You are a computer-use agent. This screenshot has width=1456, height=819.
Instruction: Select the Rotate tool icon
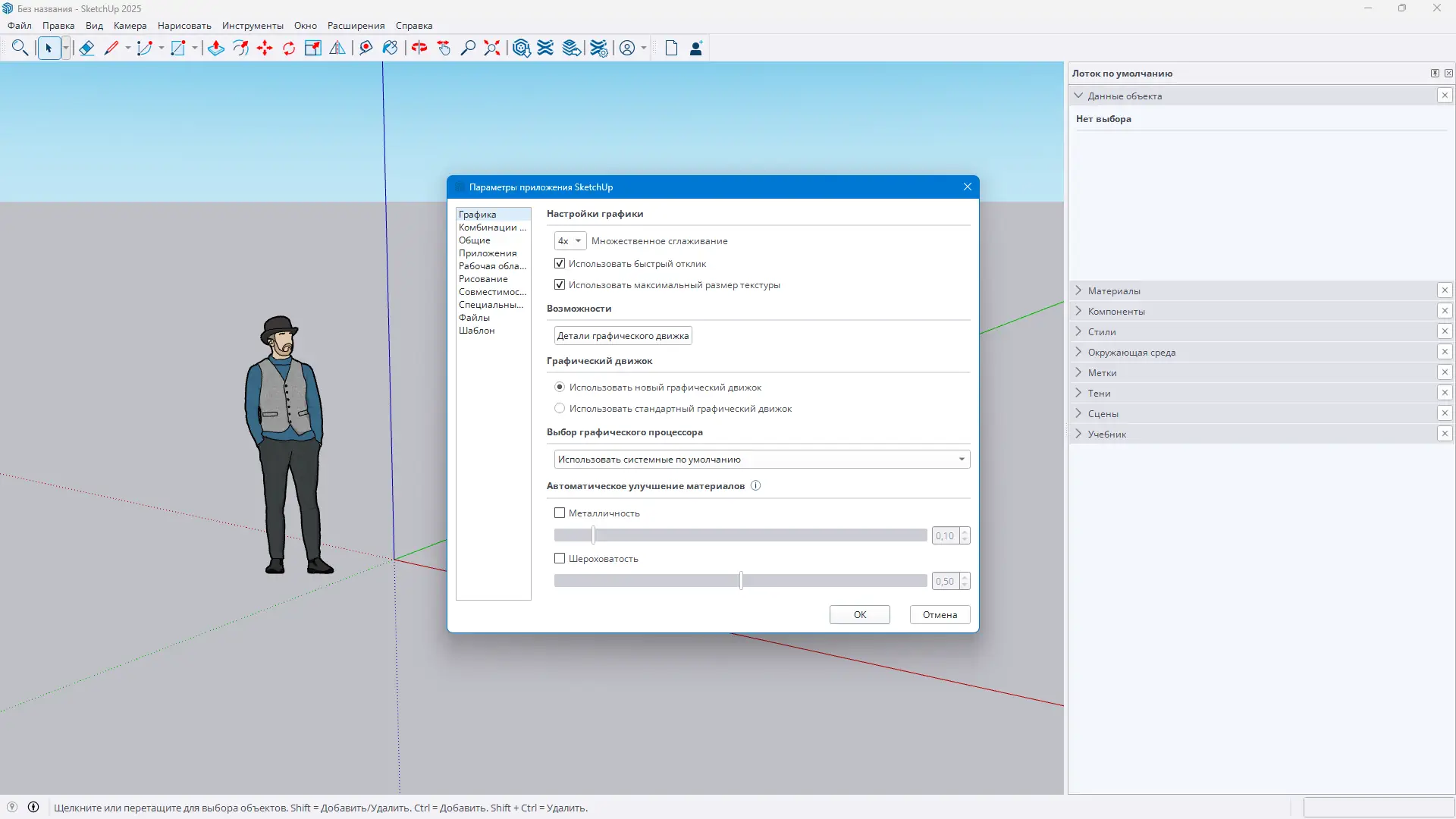click(289, 49)
